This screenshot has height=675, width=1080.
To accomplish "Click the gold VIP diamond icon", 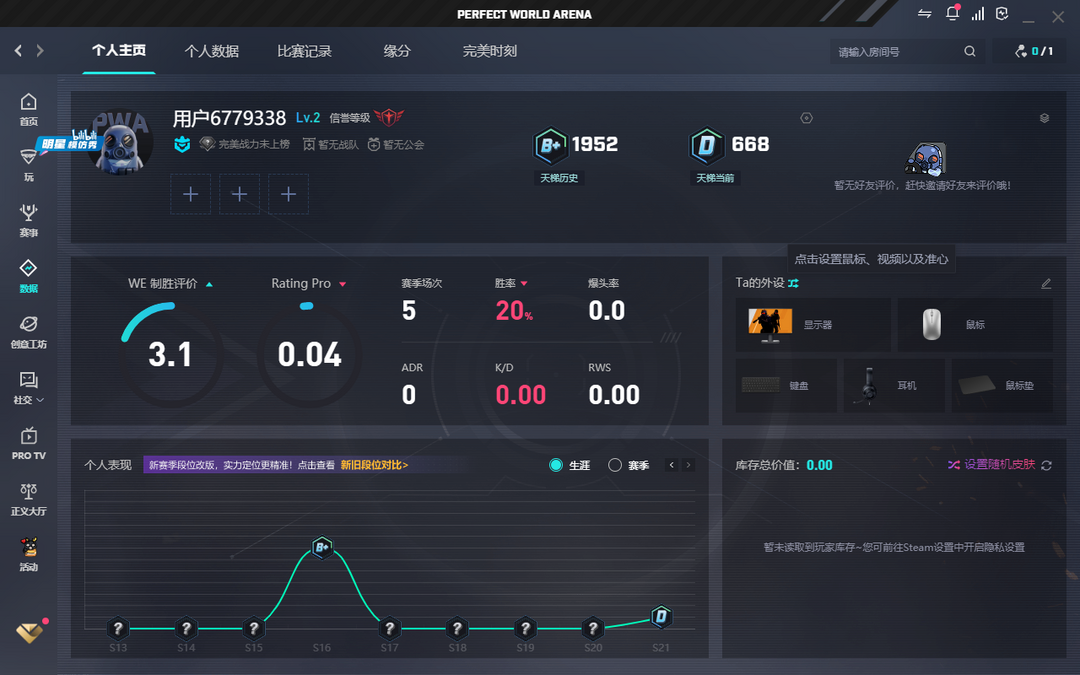I will (x=29, y=632).
